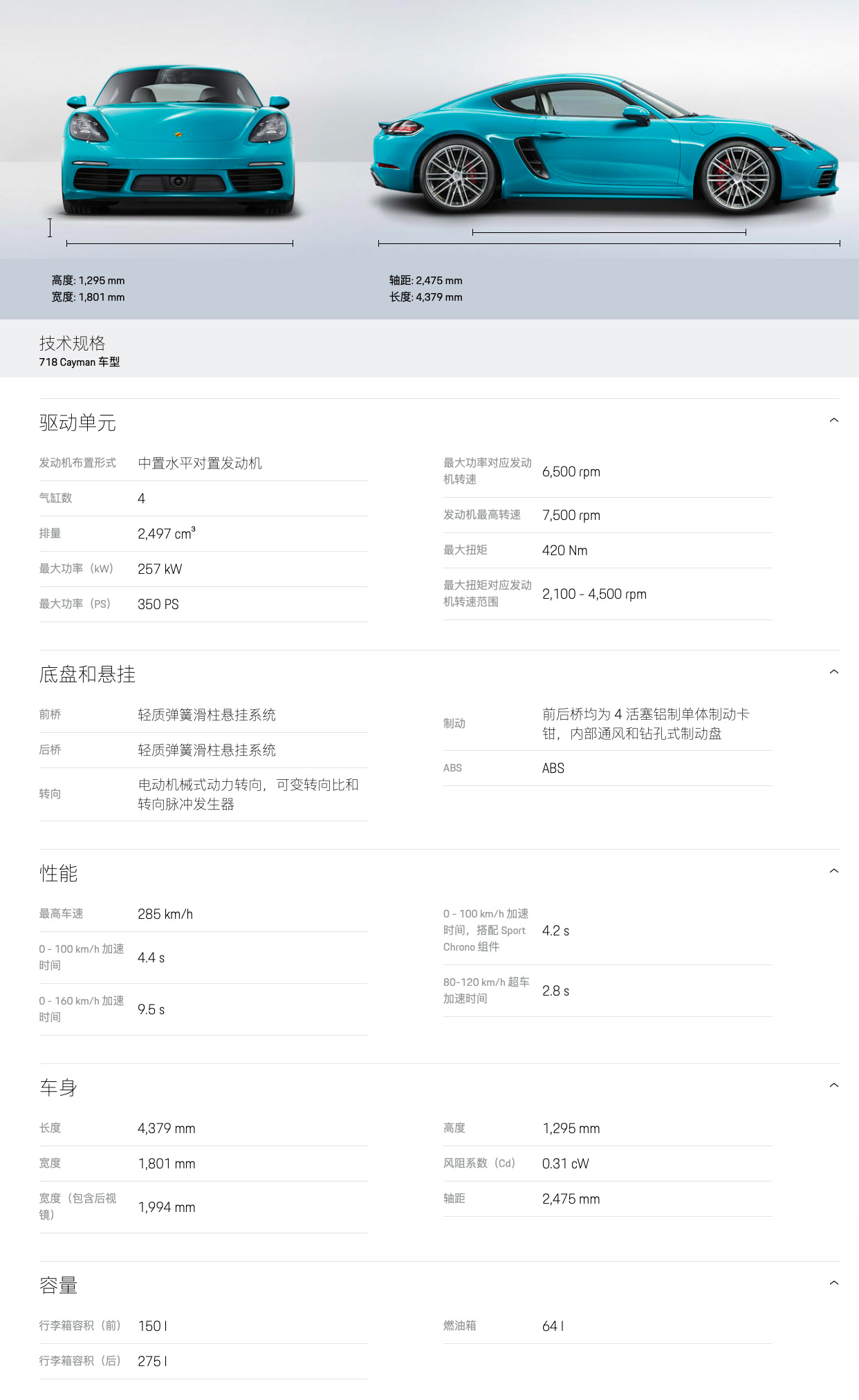
Task: Collapse the 性能 section chevron
Action: coord(833,871)
